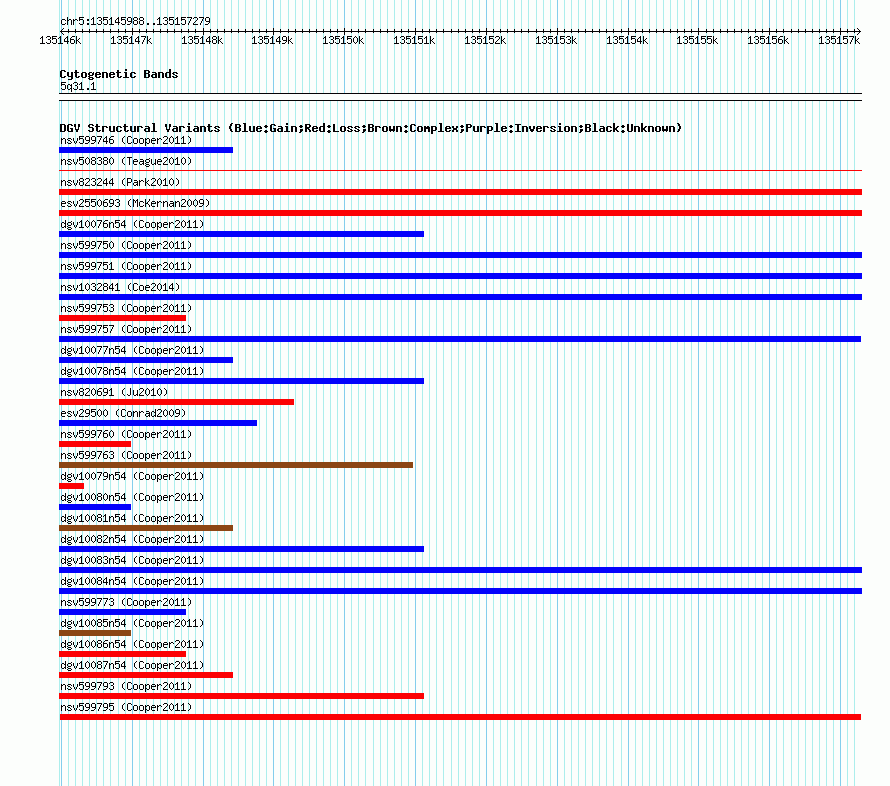
Task: Click the chr5:135145988..135157279 region label
Action: point(135,21)
